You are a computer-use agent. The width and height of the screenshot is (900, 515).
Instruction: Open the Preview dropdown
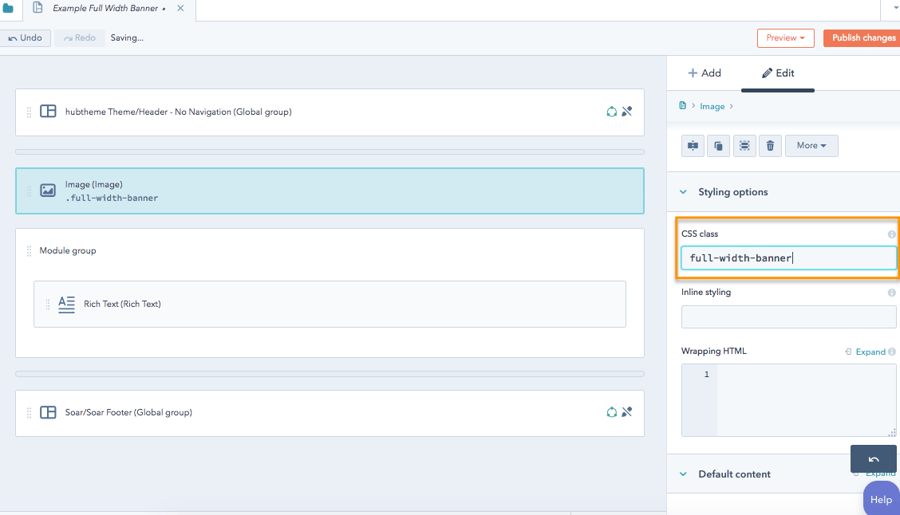pos(785,38)
